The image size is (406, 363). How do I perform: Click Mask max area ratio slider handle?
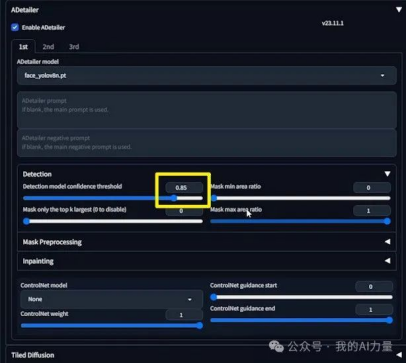(387, 221)
